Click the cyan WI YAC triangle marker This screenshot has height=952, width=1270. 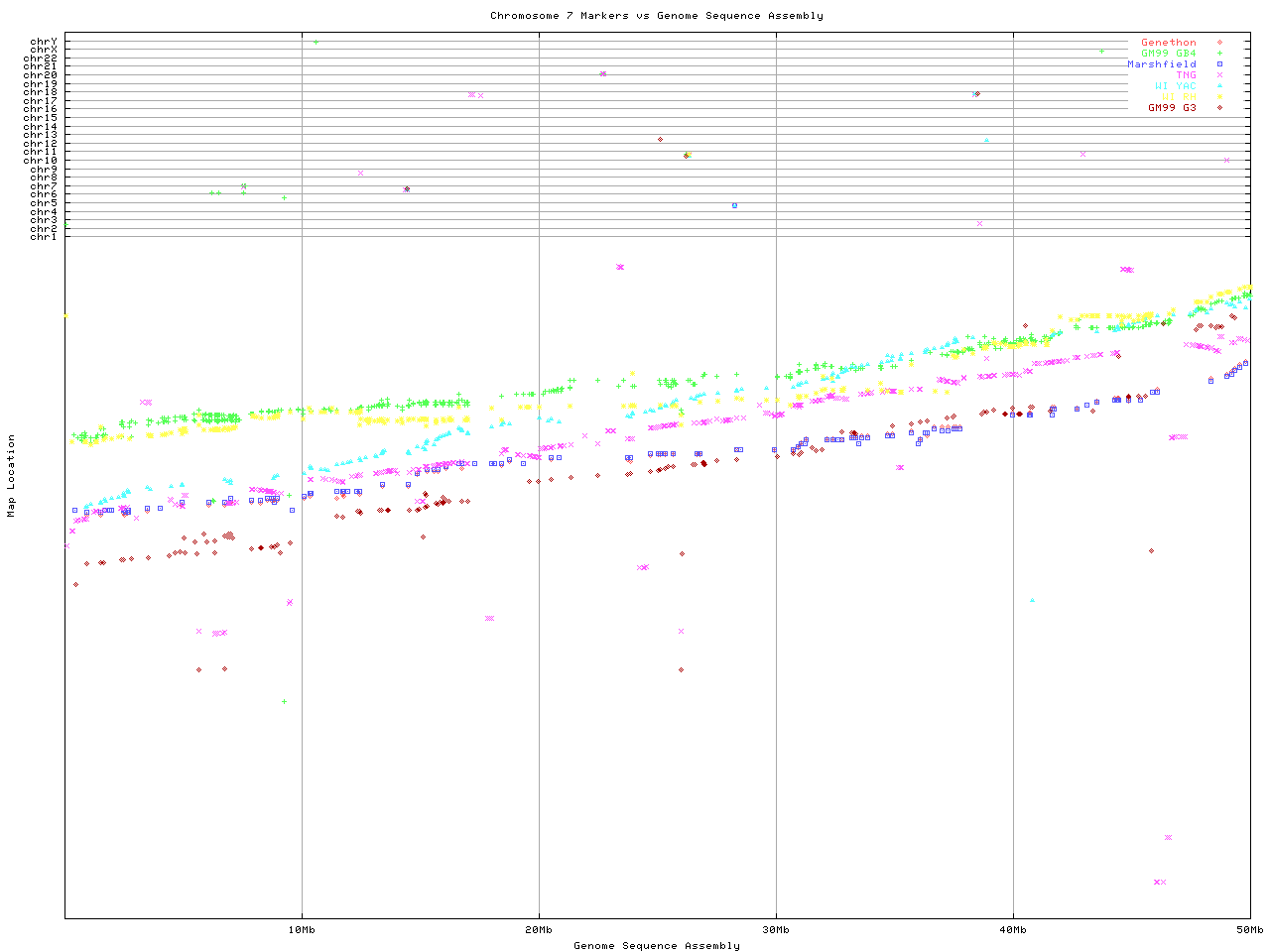tap(1219, 86)
